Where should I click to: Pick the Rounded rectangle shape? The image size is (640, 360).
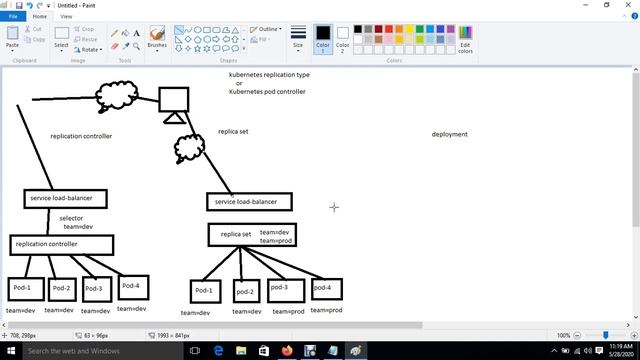click(x=216, y=30)
